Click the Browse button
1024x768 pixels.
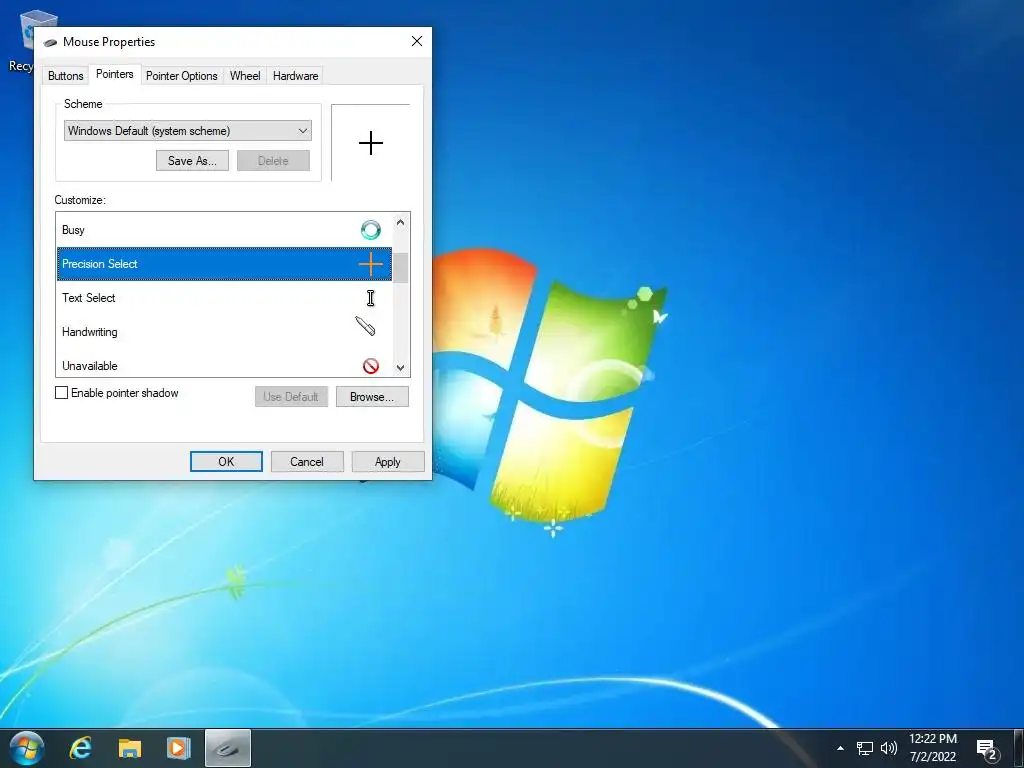(x=372, y=396)
